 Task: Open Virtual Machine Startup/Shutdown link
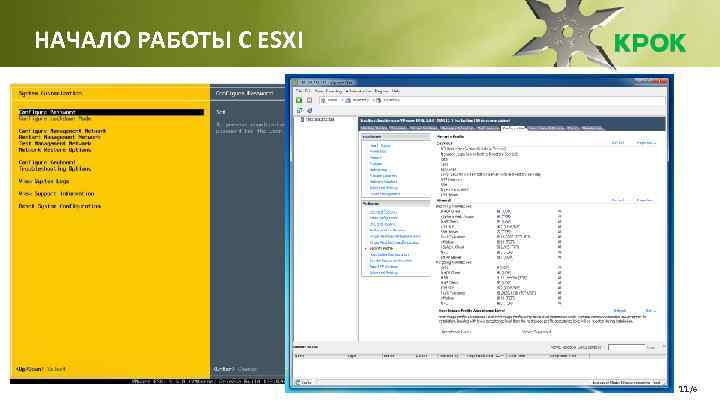(395, 236)
